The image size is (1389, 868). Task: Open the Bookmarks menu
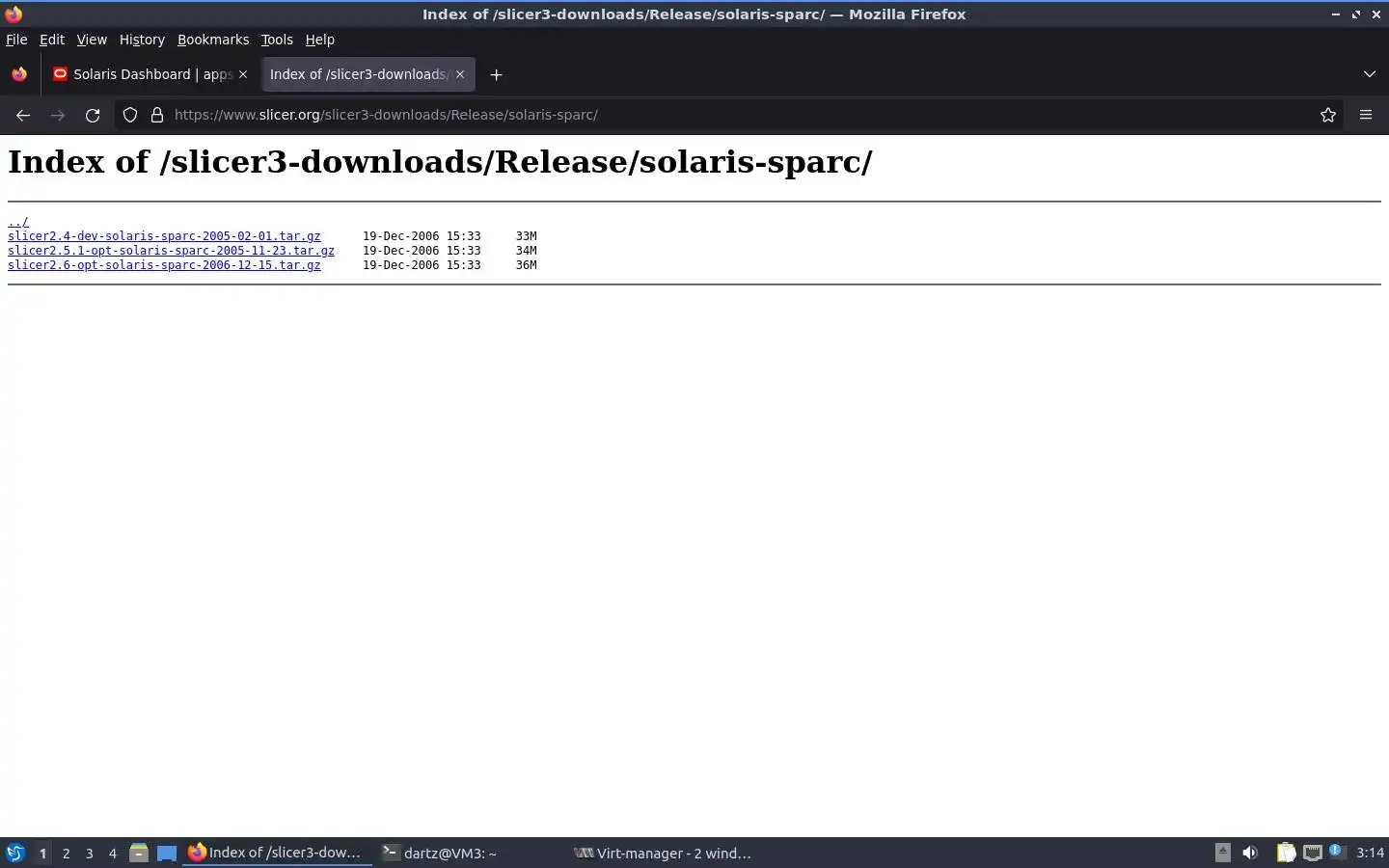213,40
